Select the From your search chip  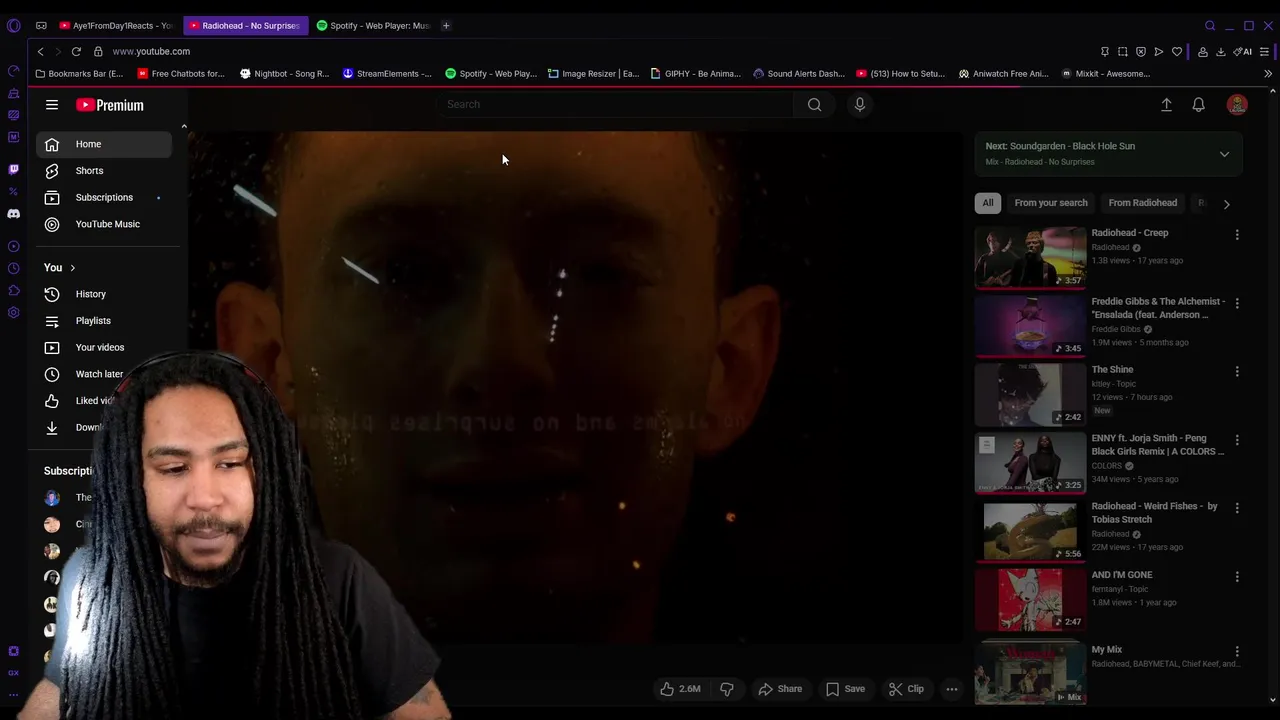point(1051,203)
